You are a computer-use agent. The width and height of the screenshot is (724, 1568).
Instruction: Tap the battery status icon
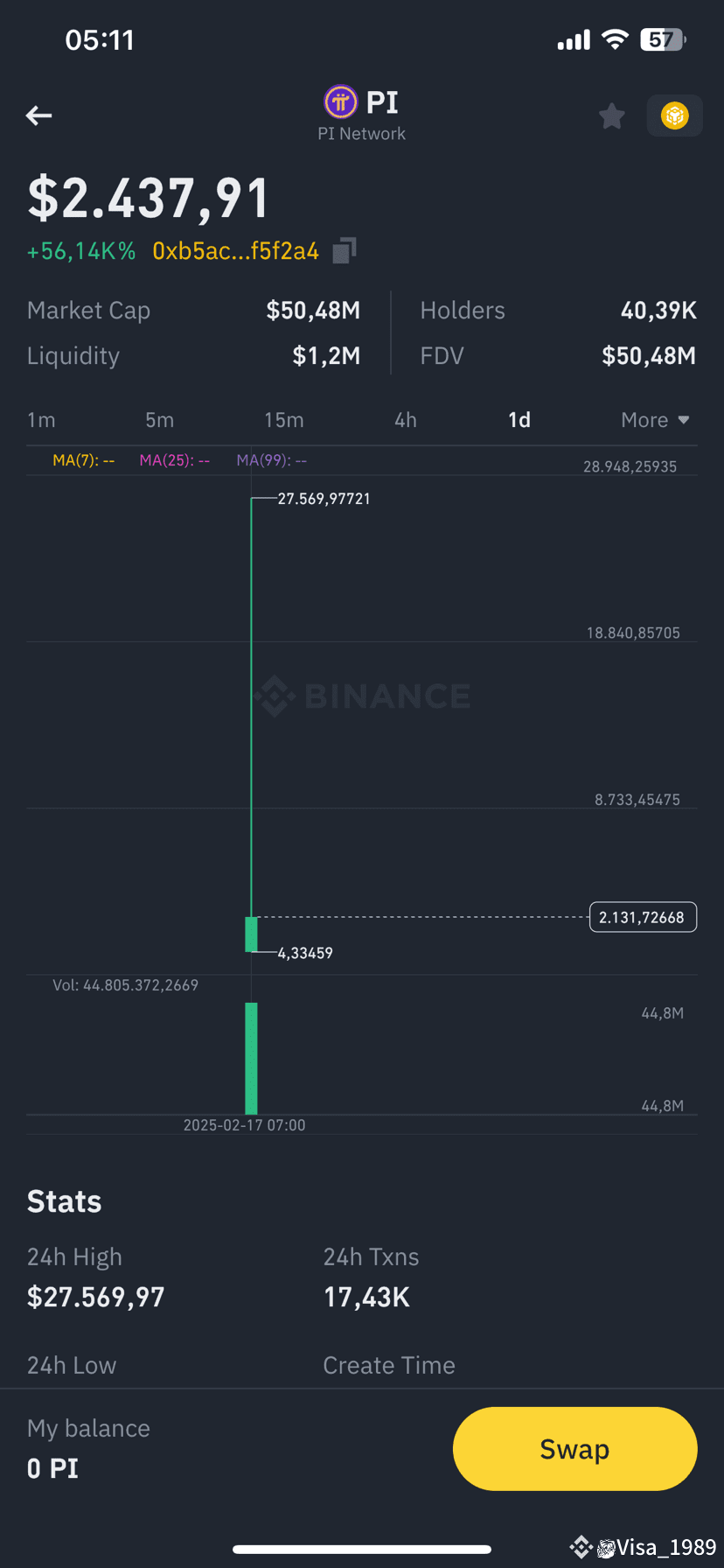[x=663, y=39]
